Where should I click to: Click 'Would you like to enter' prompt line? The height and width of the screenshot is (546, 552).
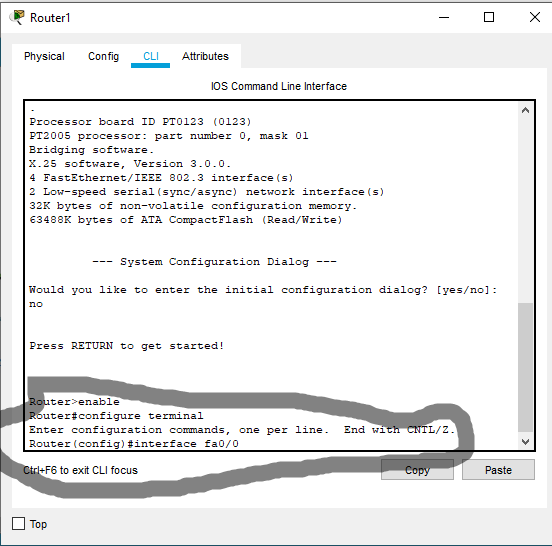[263, 290]
